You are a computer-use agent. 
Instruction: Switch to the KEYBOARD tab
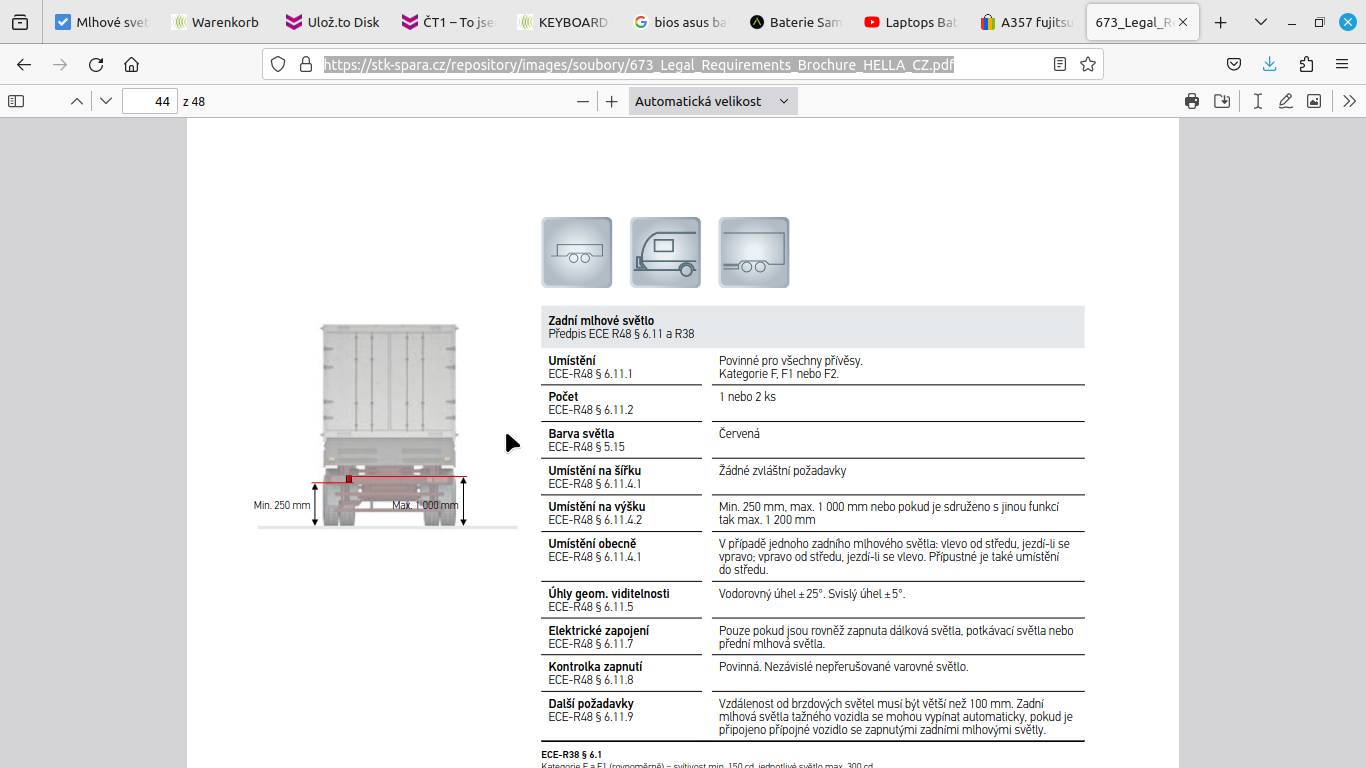point(565,22)
